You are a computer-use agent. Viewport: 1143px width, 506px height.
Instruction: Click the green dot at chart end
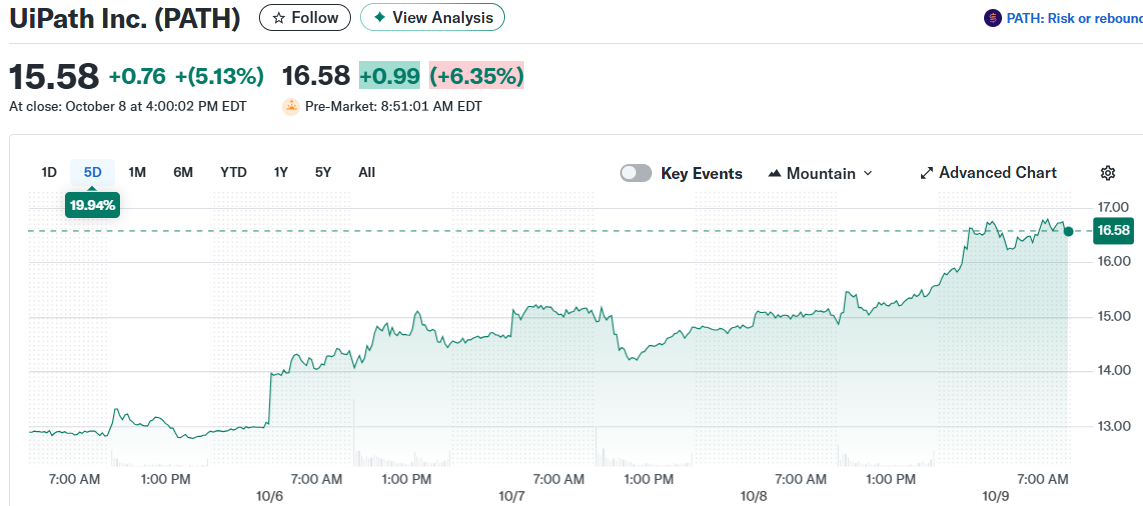click(1069, 231)
